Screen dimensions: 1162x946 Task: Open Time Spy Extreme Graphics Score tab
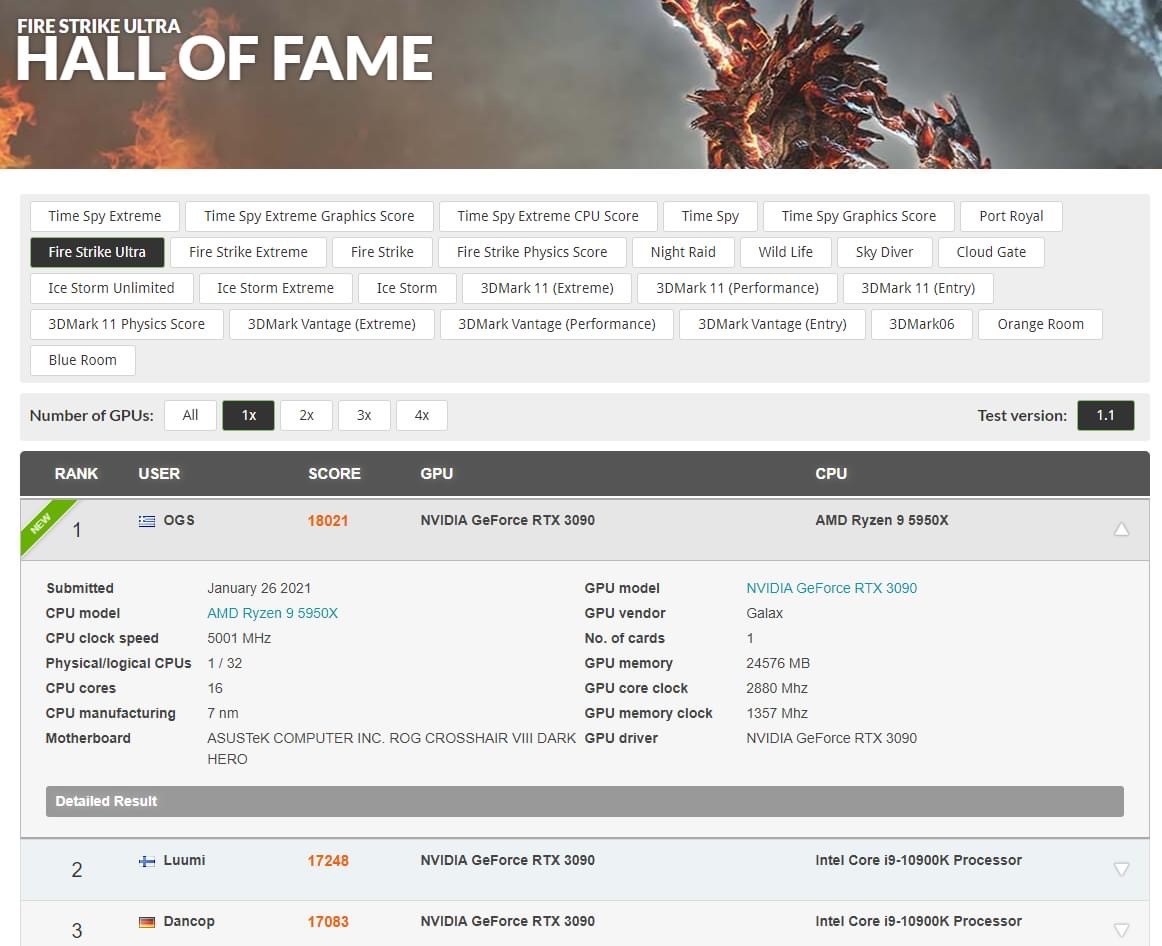309,216
